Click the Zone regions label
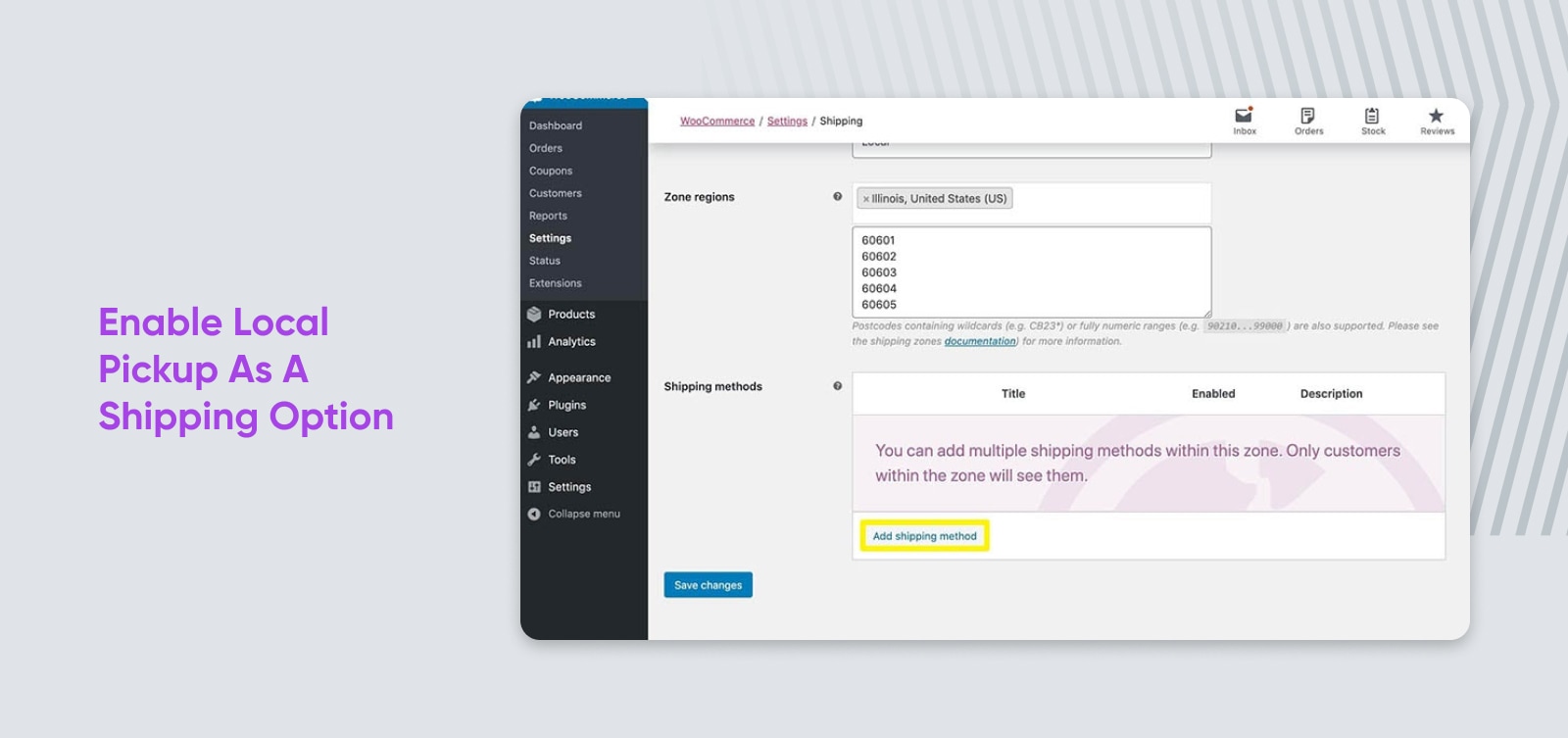1568x738 pixels. 699,197
